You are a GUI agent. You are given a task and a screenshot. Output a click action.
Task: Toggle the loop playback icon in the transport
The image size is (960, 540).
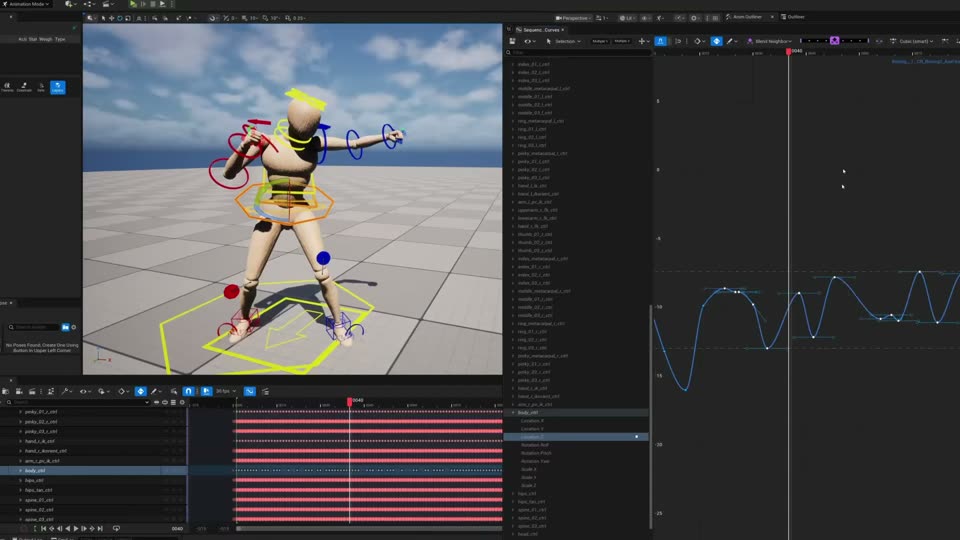coord(116,528)
